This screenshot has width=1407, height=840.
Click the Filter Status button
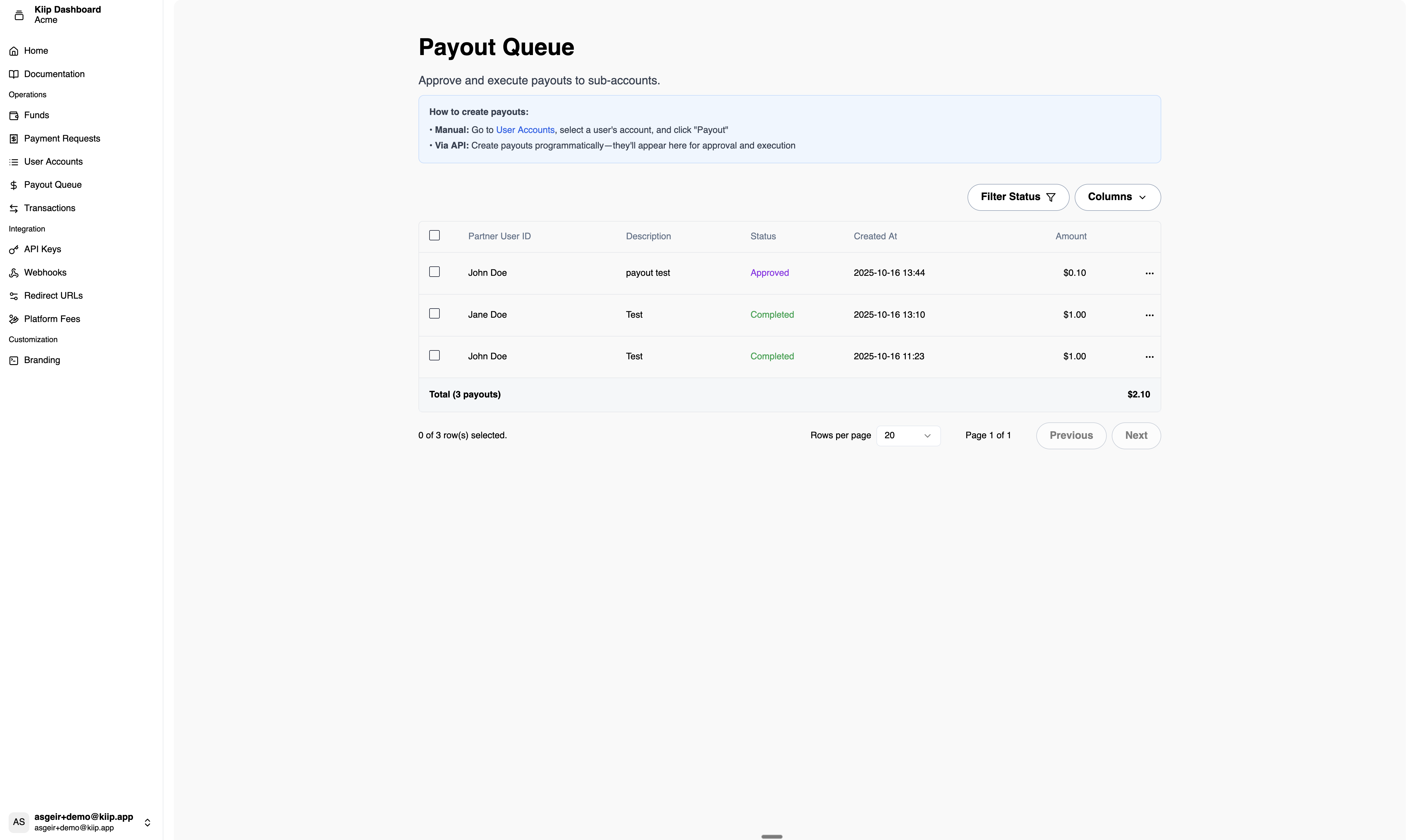click(x=1018, y=197)
